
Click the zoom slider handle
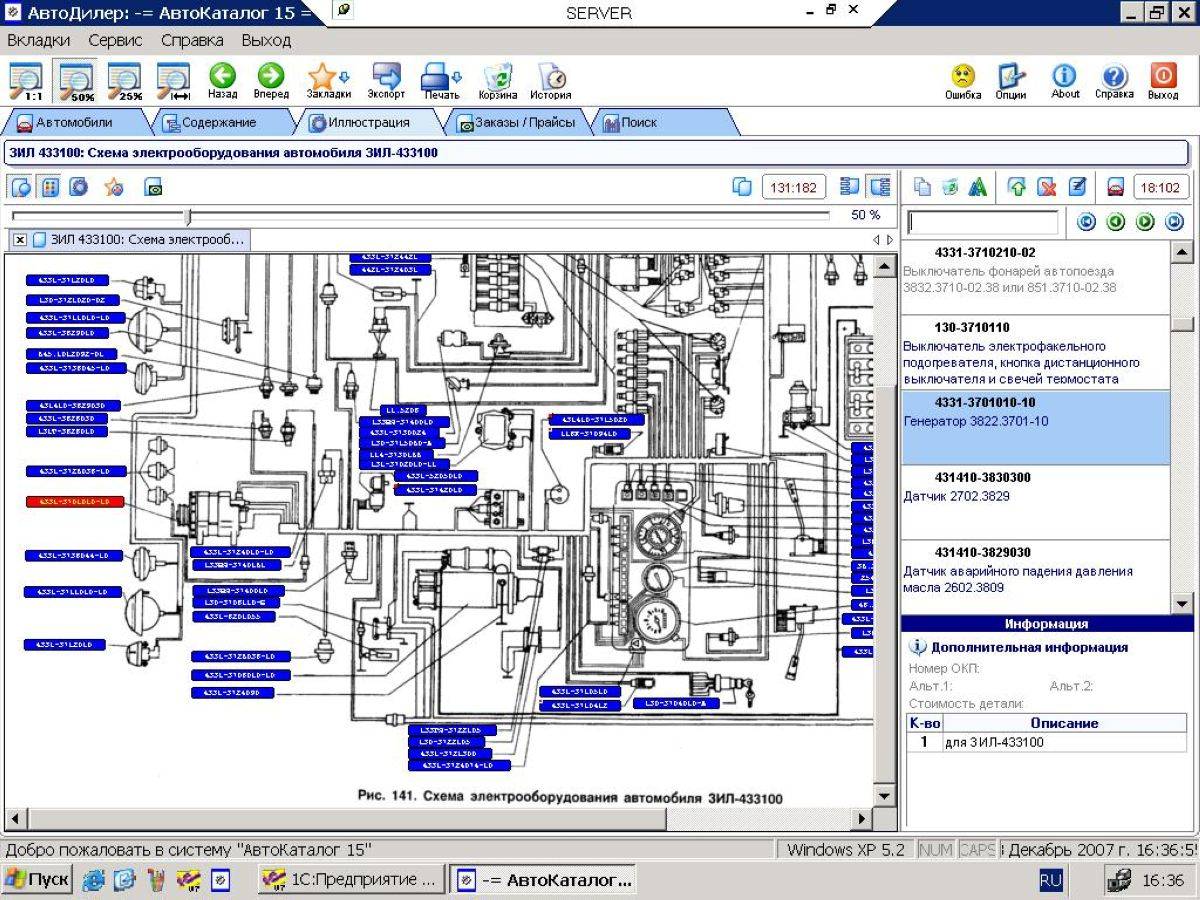pyautogui.click(x=188, y=215)
